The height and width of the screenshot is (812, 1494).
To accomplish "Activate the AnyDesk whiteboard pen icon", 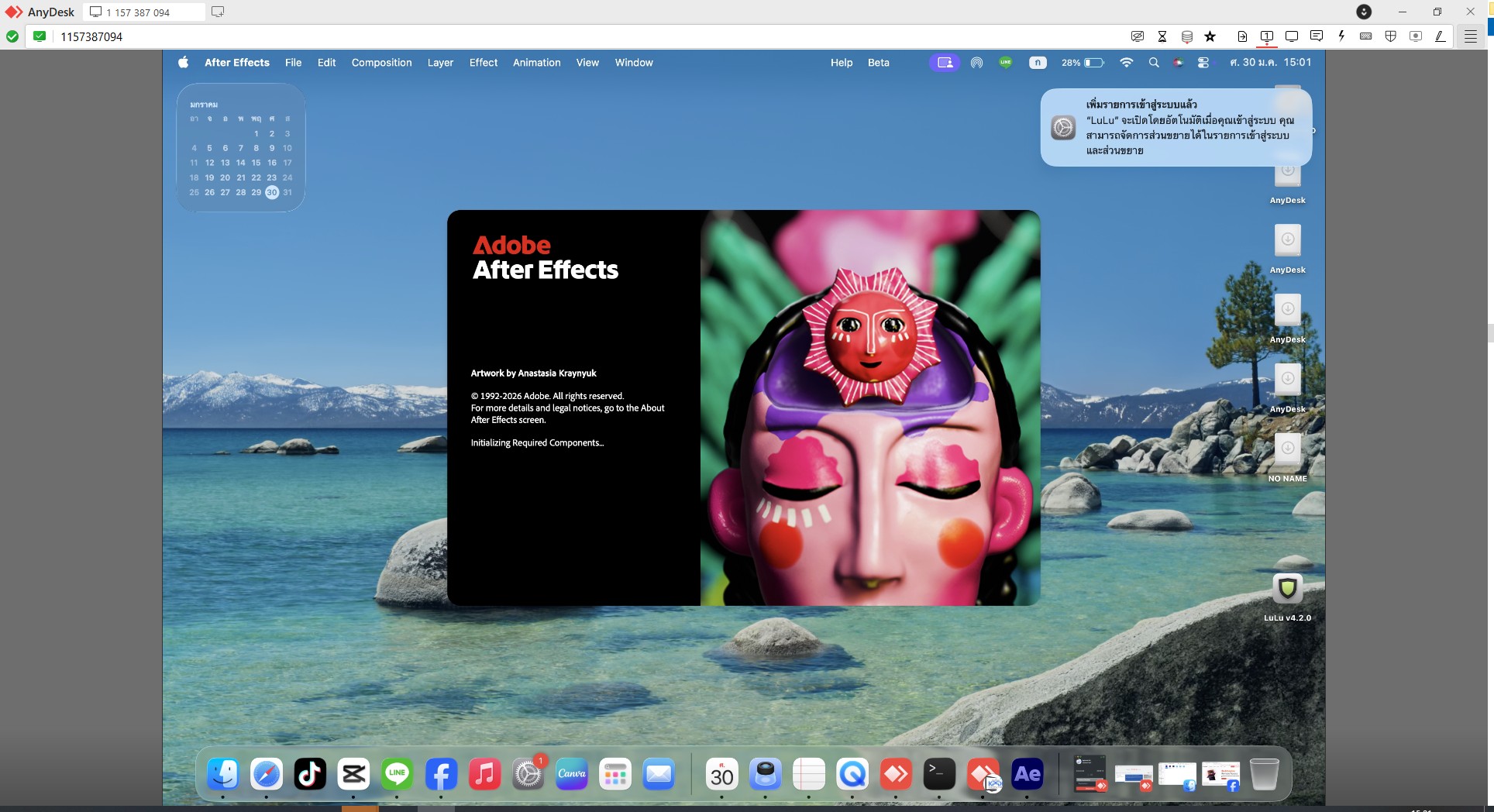I will pyautogui.click(x=1441, y=36).
